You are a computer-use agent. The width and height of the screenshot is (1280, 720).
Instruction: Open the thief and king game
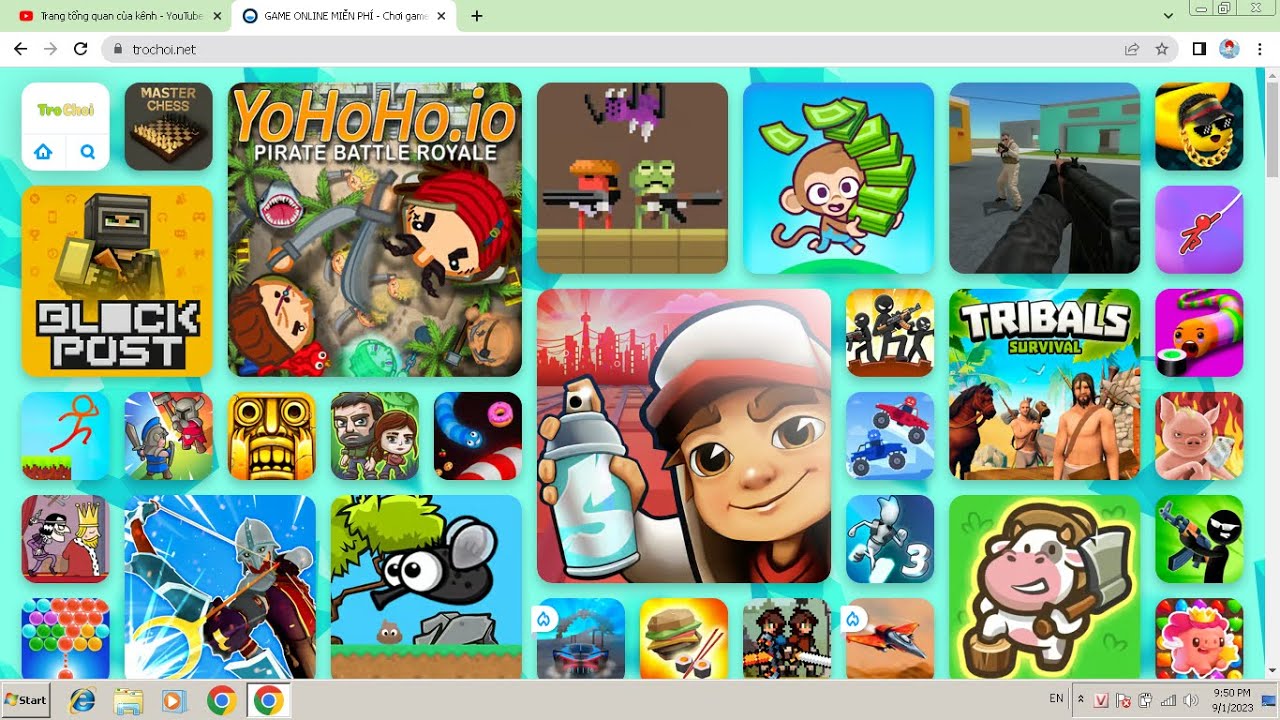tap(65, 539)
